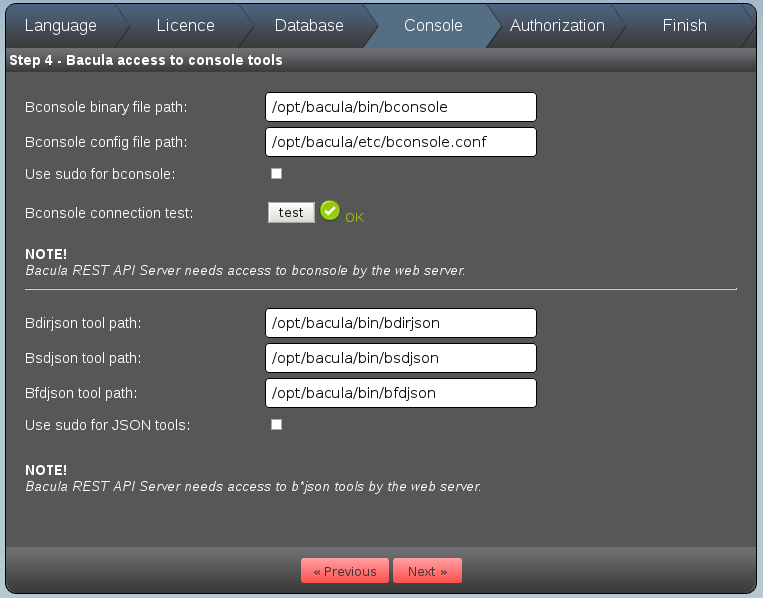Run the Bconsole connection test button
The image size is (763, 598).
pos(291,213)
